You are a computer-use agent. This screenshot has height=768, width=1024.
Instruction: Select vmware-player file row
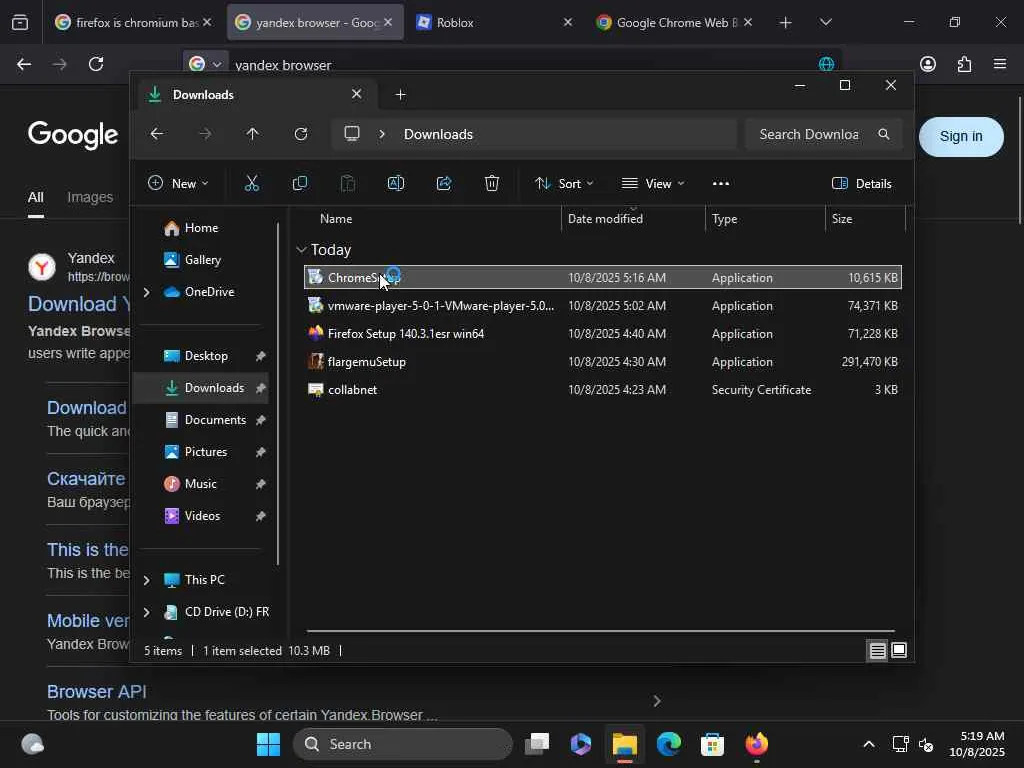pyautogui.click(x=603, y=306)
